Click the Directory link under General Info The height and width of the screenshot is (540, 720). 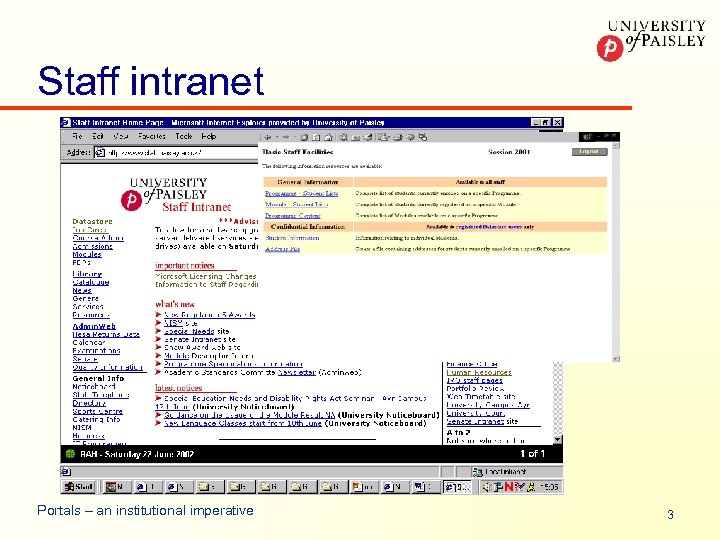tap(89, 403)
